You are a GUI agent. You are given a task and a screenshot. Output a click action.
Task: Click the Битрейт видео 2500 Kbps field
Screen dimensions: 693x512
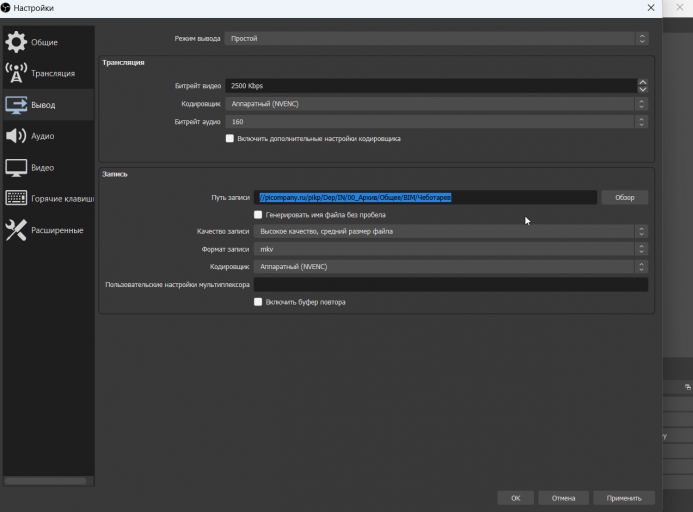point(431,86)
